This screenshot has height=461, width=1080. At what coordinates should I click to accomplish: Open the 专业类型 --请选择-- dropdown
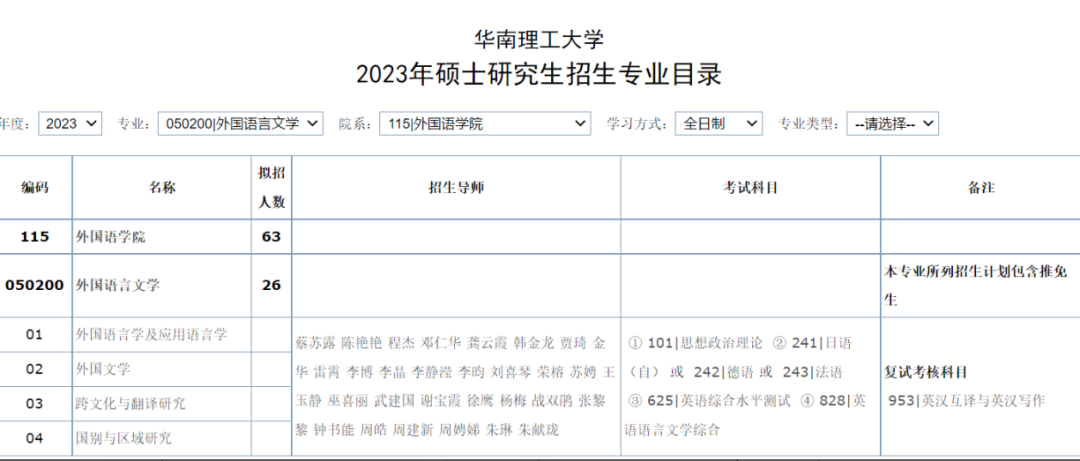click(893, 124)
